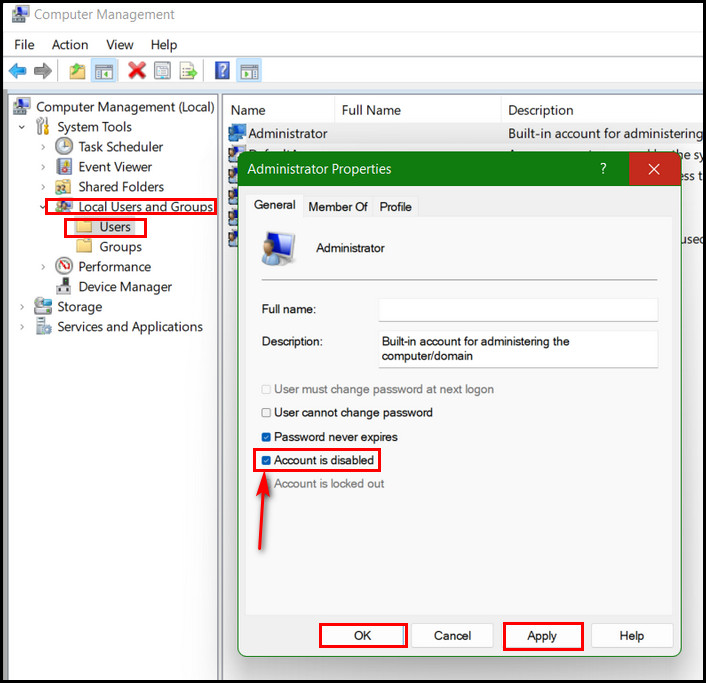Click the dialog's question mark help icon
Screen dimensions: 706x683
pyautogui.click(x=603, y=169)
